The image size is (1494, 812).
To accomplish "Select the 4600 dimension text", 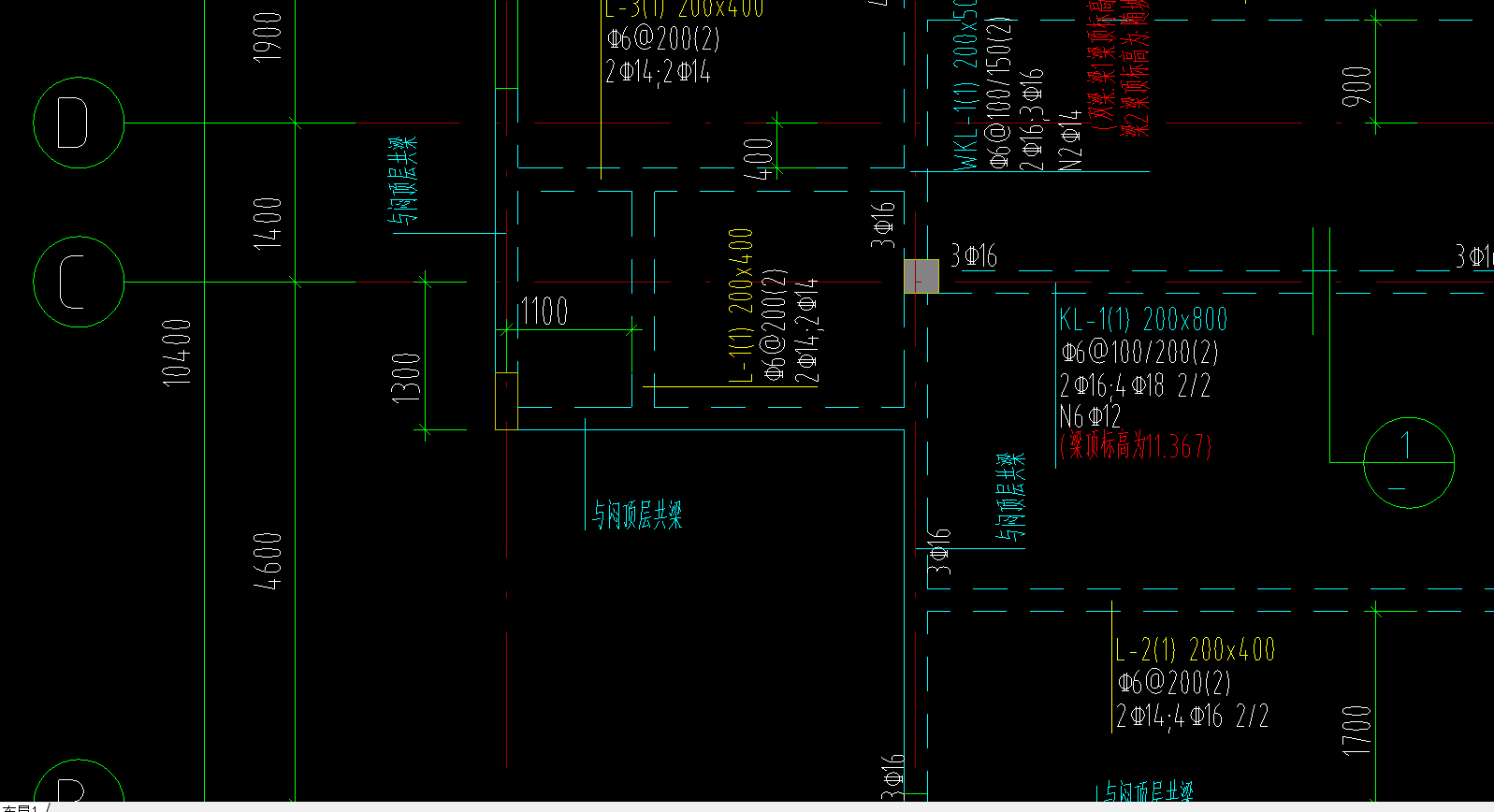I will coord(268,561).
